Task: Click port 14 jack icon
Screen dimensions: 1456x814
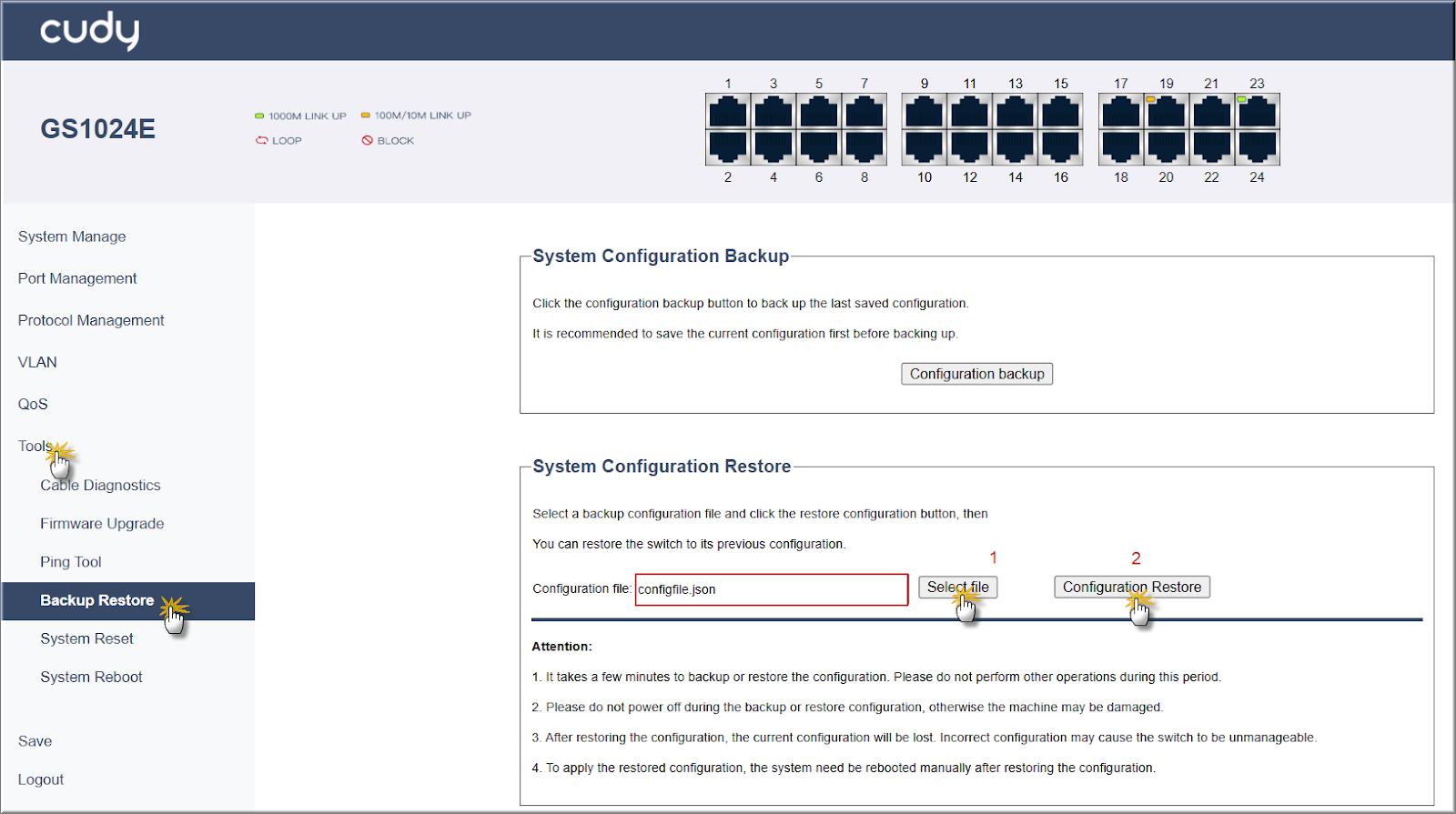Action: (1016, 147)
